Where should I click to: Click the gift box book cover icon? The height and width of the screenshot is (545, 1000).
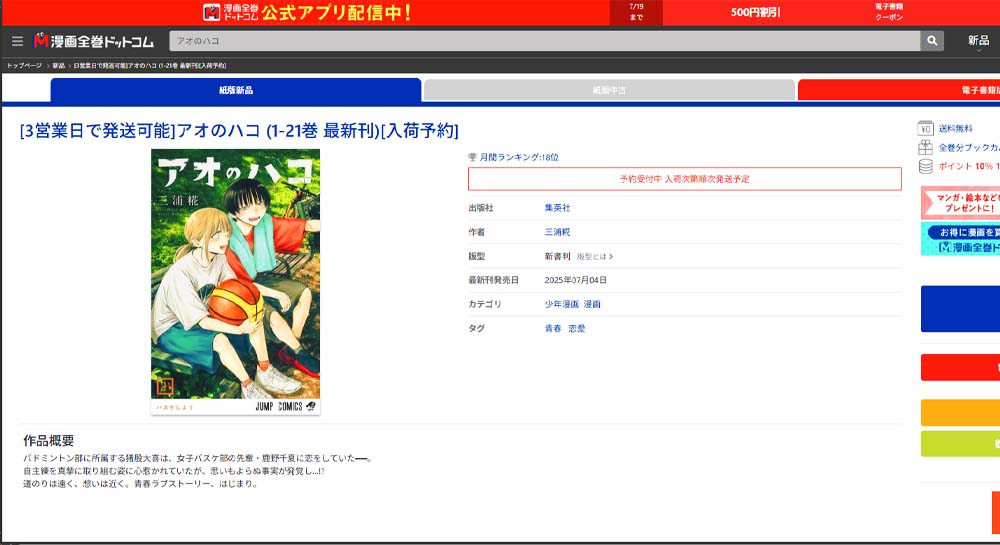click(x=925, y=147)
